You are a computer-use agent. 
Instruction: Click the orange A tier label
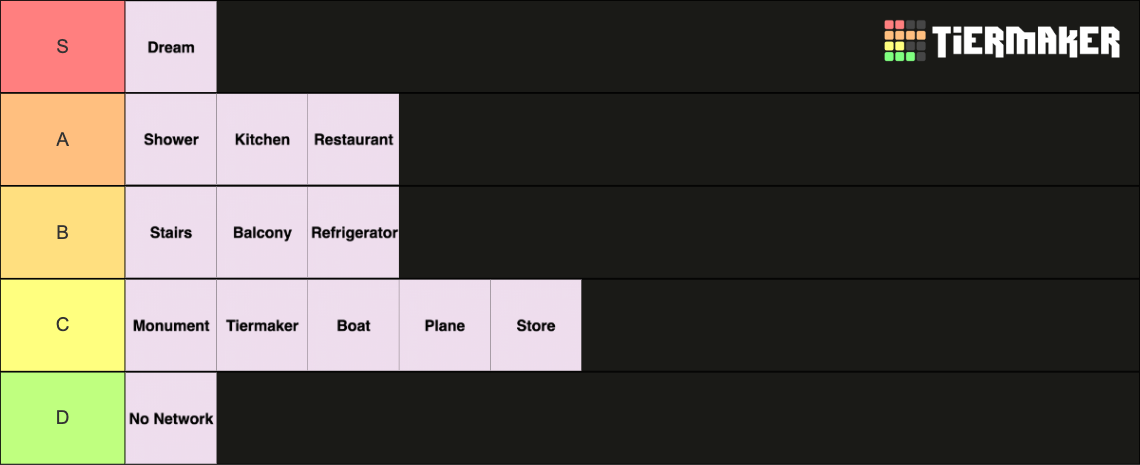pyautogui.click(x=63, y=140)
